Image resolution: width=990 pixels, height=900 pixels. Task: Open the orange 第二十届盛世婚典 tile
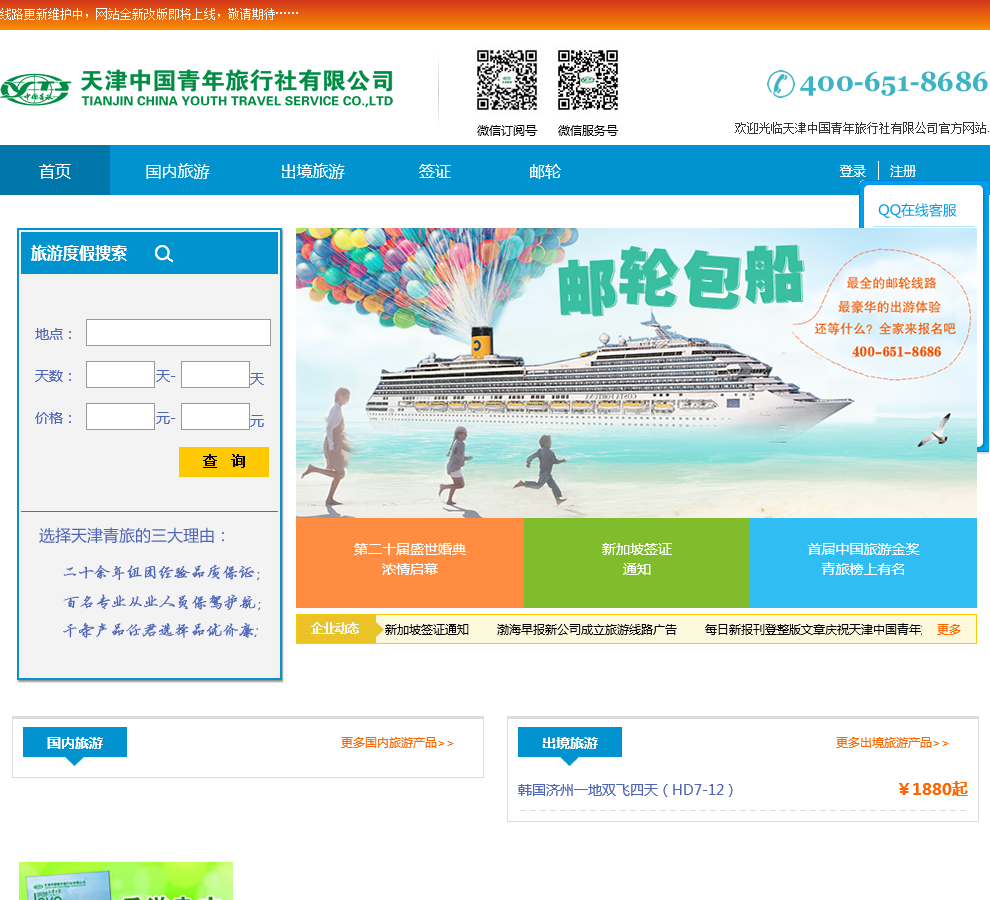pyautogui.click(x=410, y=563)
